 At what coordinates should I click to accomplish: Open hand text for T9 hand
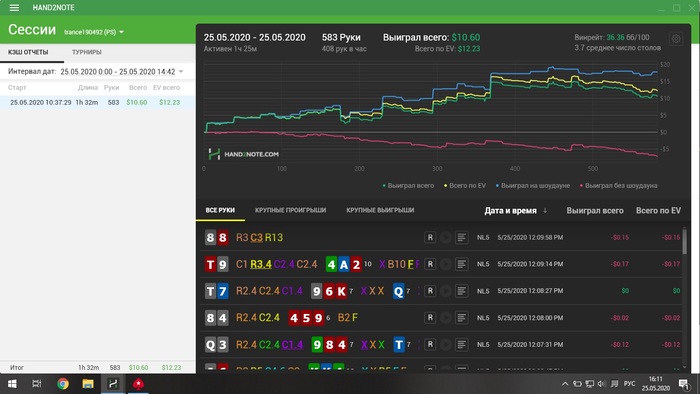click(x=462, y=264)
